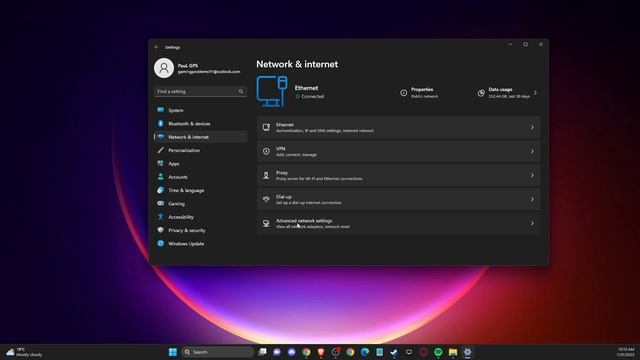
Task: Click the Advanced network settings monitor icon
Action: (x=266, y=223)
